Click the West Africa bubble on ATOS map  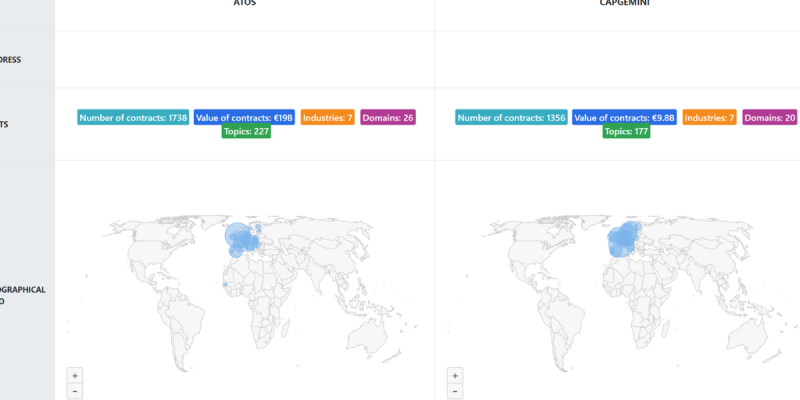225,284
